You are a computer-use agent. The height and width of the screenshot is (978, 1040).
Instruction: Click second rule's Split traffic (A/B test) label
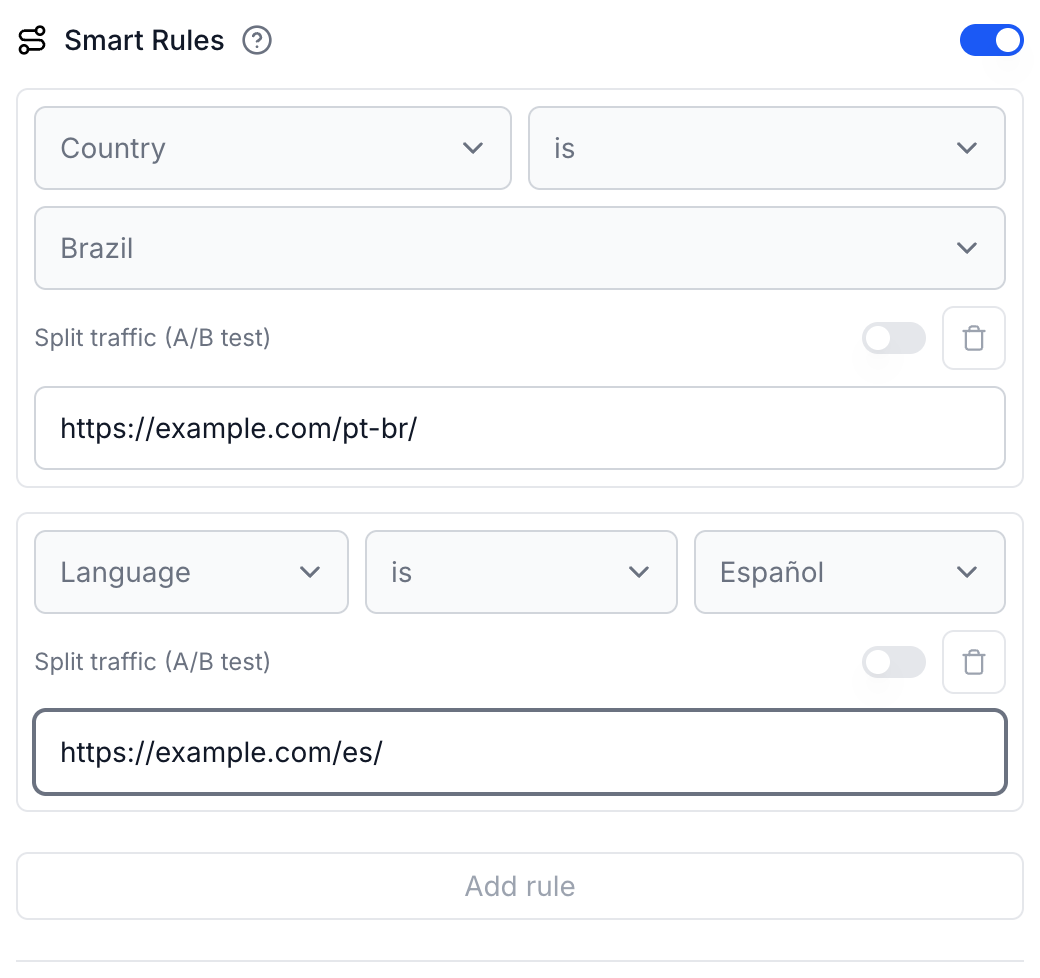click(153, 662)
